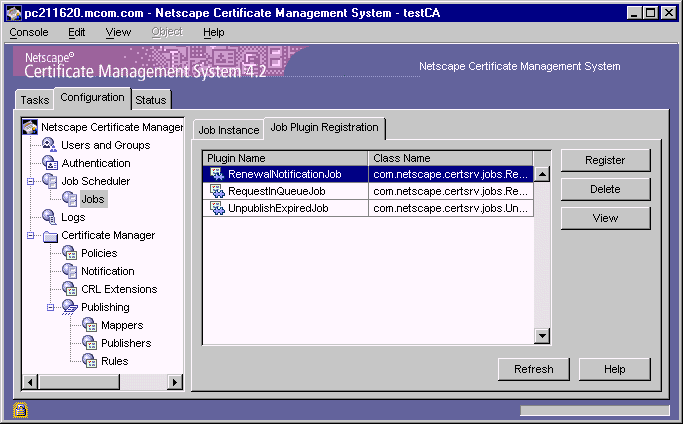This screenshot has width=683, height=424.
Task: Select the RequestInQueueJob row name
Action: pyautogui.click(x=277, y=191)
